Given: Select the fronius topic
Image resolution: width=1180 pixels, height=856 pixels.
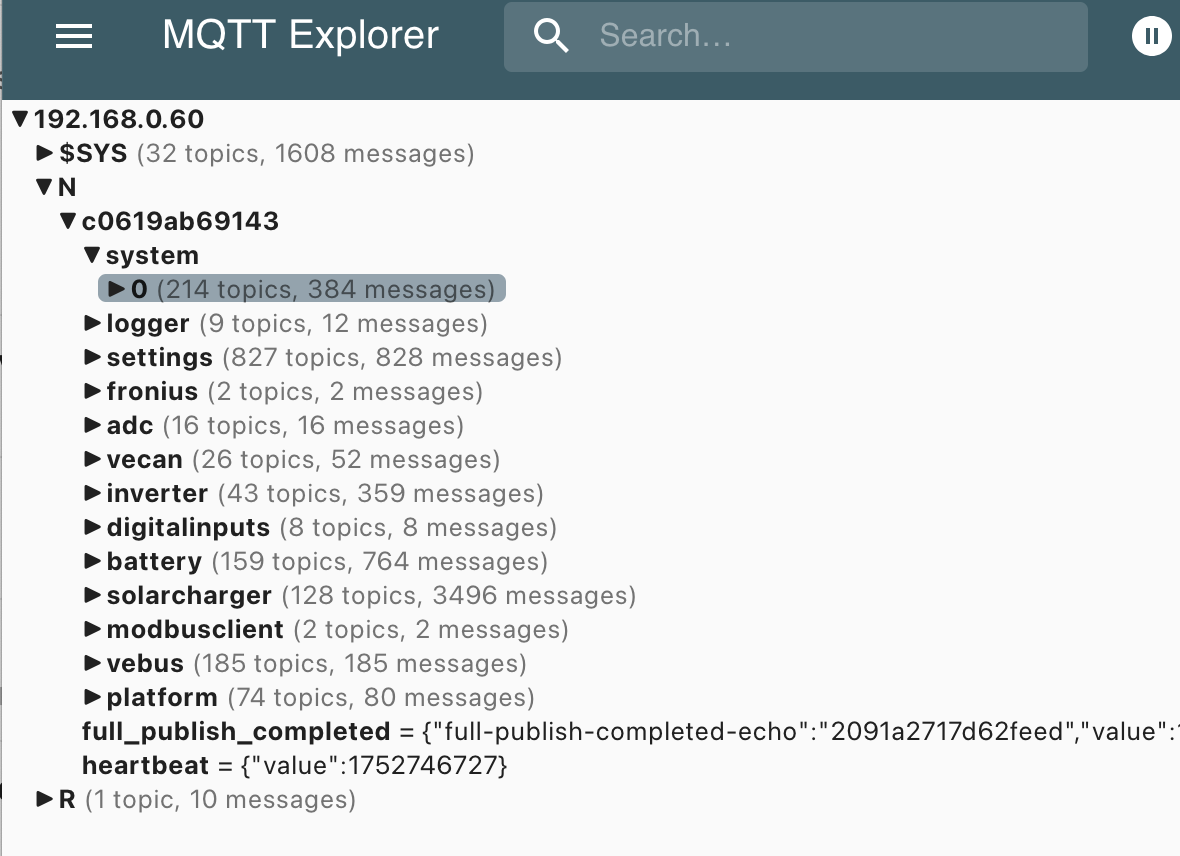Looking at the screenshot, I should pyautogui.click(x=152, y=392).
